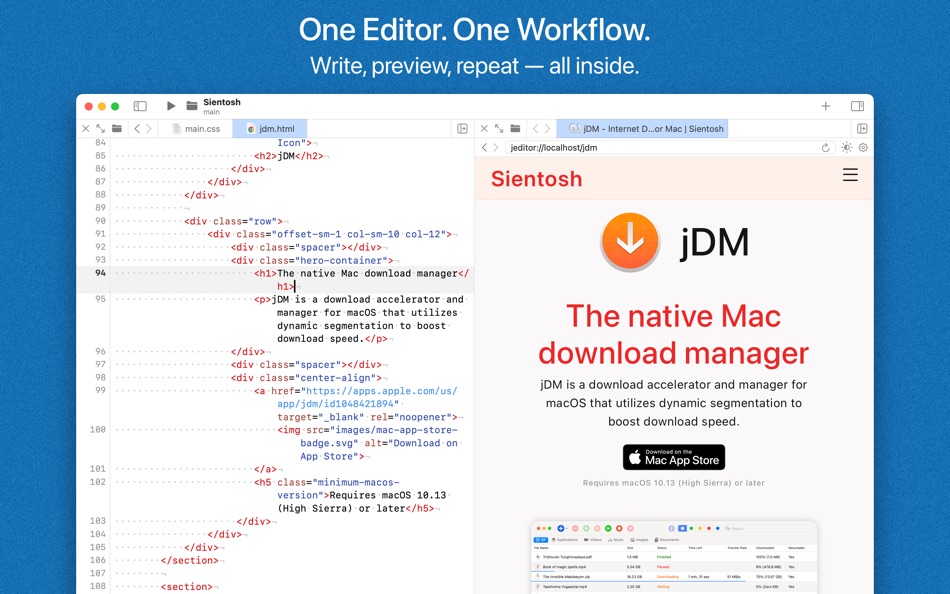This screenshot has width=950, height=594.
Task: Switch to the main.css tab
Action: pyautogui.click(x=196, y=128)
